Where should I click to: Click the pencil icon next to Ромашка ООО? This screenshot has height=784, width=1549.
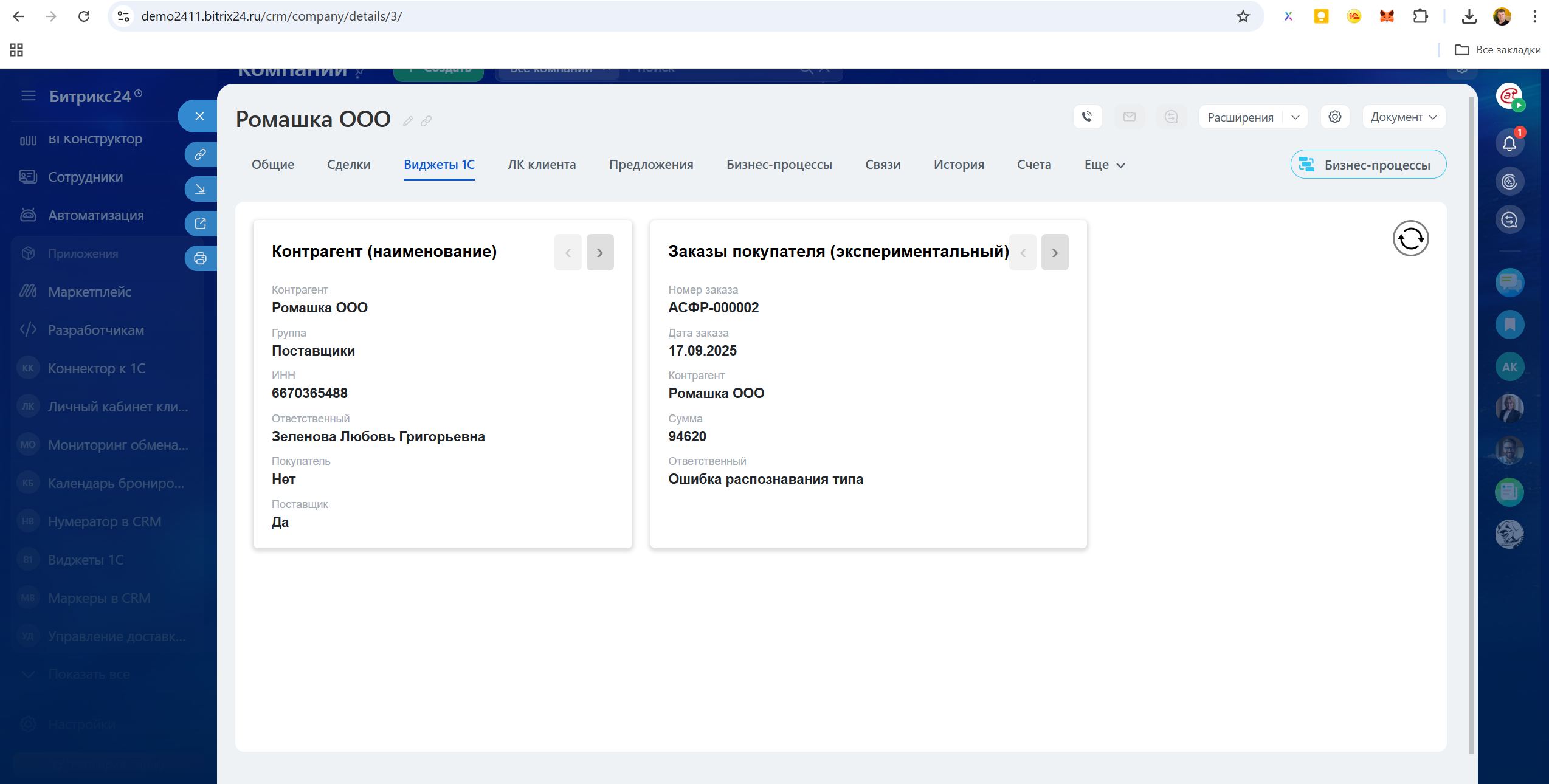click(x=408, y=121)
